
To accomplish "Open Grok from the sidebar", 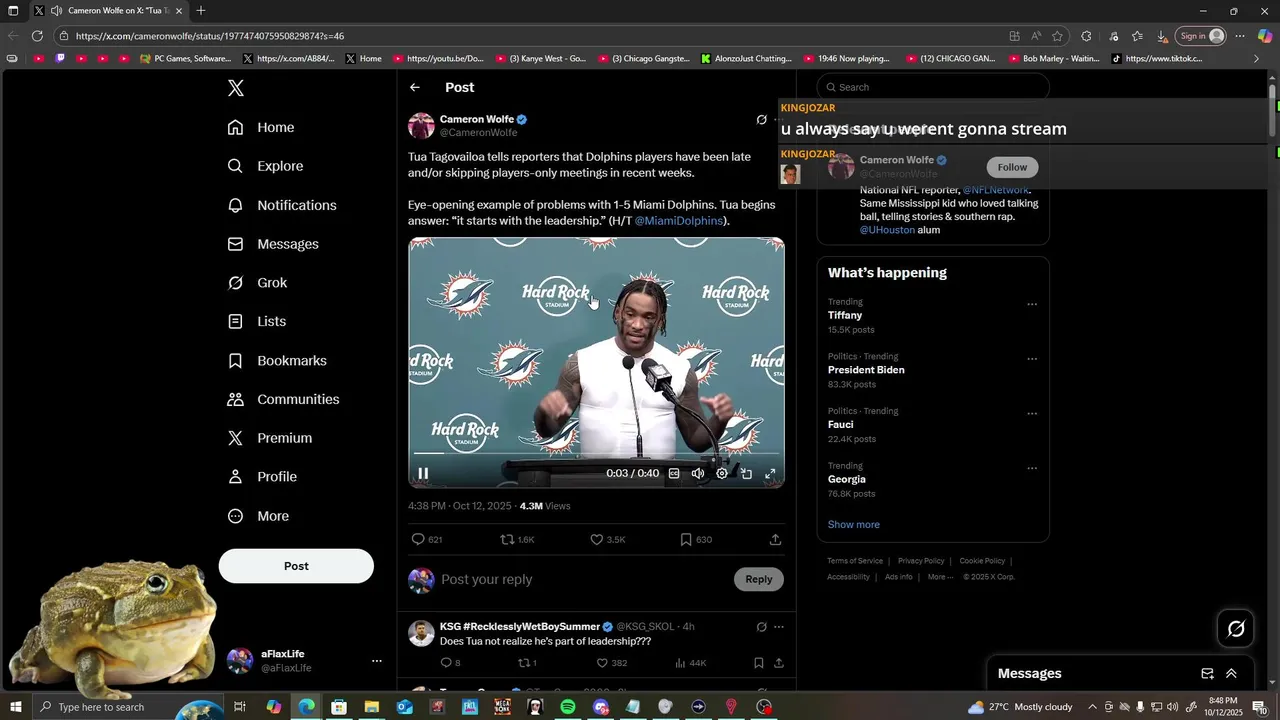I will (x=257, y=283).
